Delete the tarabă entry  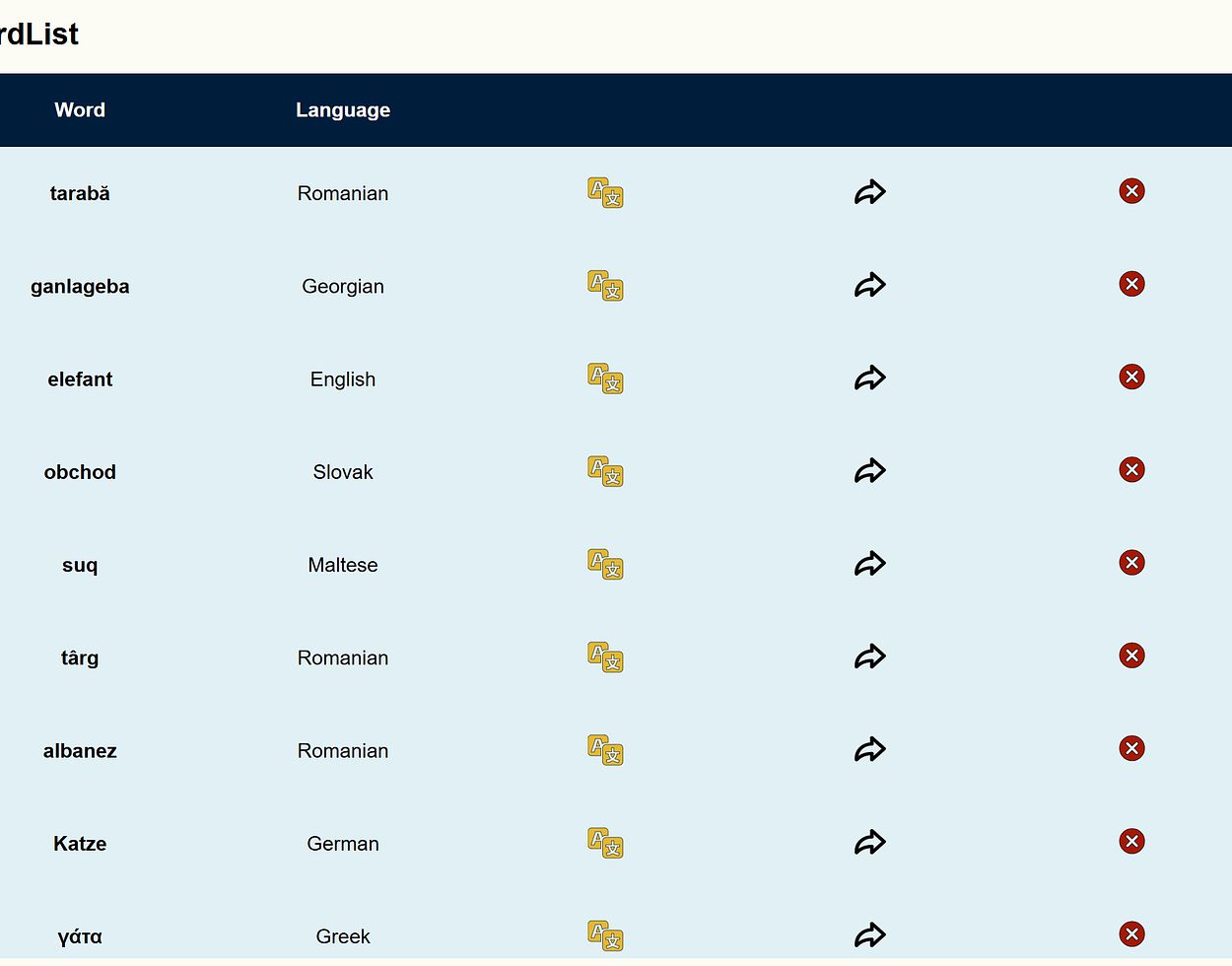click(x=1131, y=191)
